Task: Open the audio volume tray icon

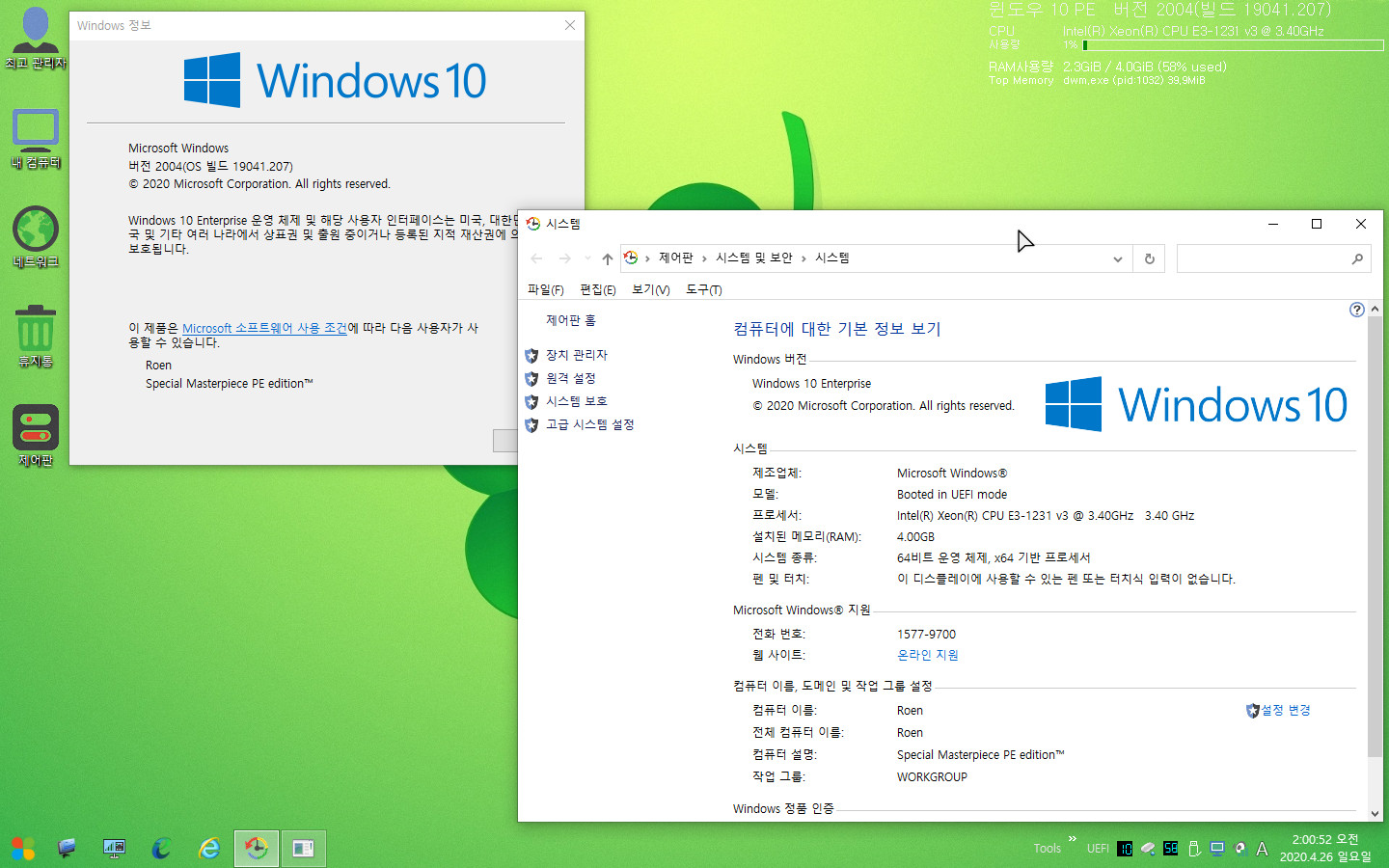Action: 1239,849
